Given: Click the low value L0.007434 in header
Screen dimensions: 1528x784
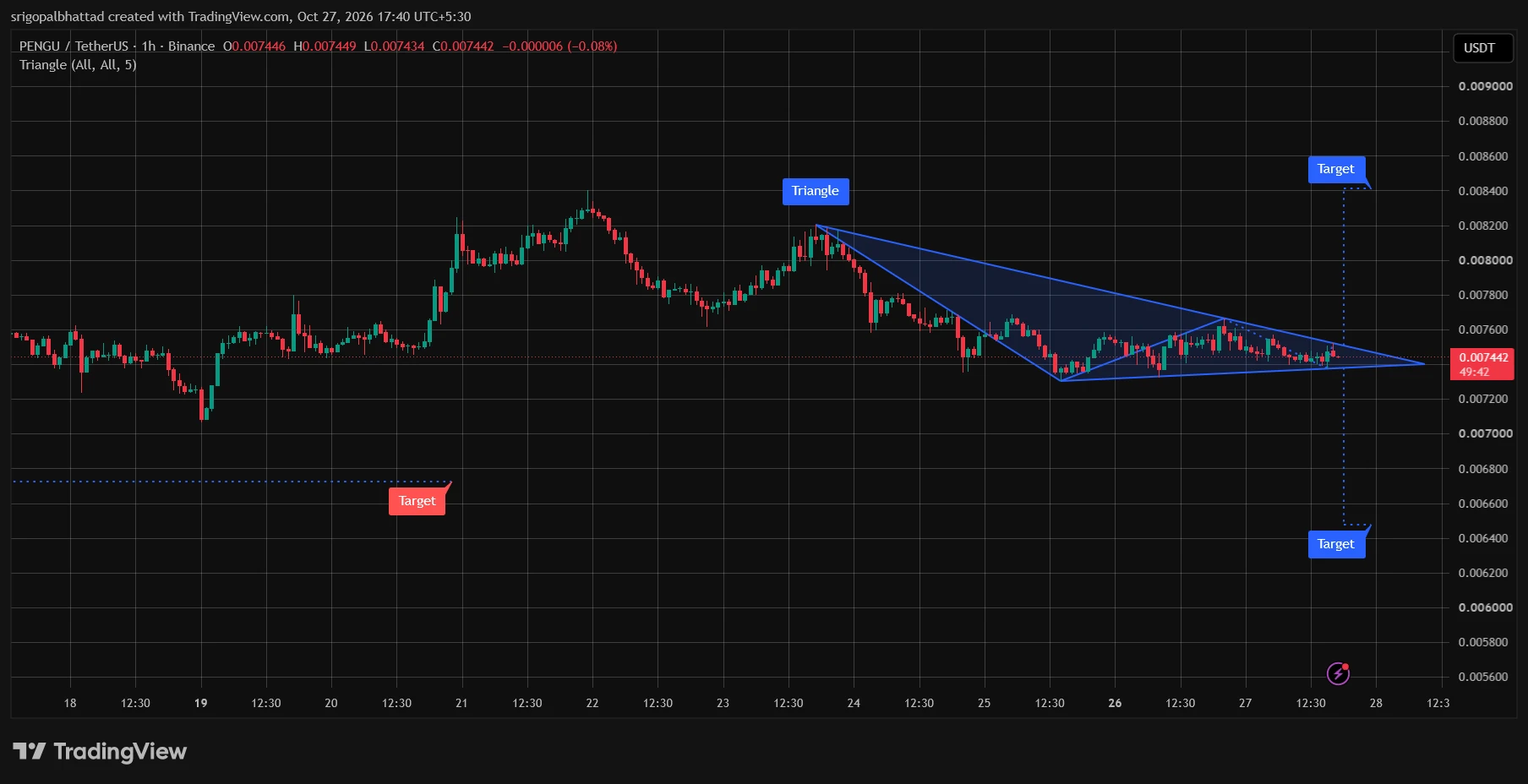Looking at the screenshot, I should click(x=395, y=46).
